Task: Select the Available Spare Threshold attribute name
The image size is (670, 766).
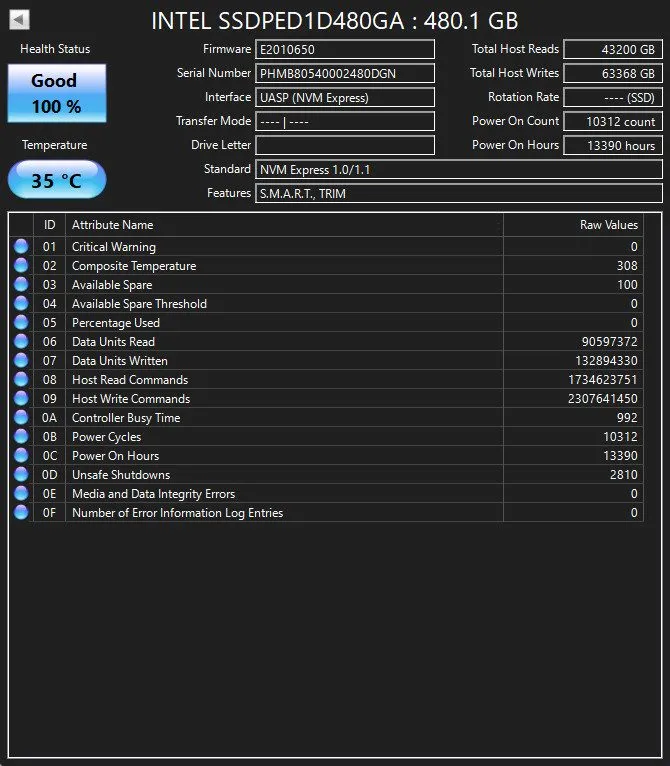Action: [x=139, y=304]
